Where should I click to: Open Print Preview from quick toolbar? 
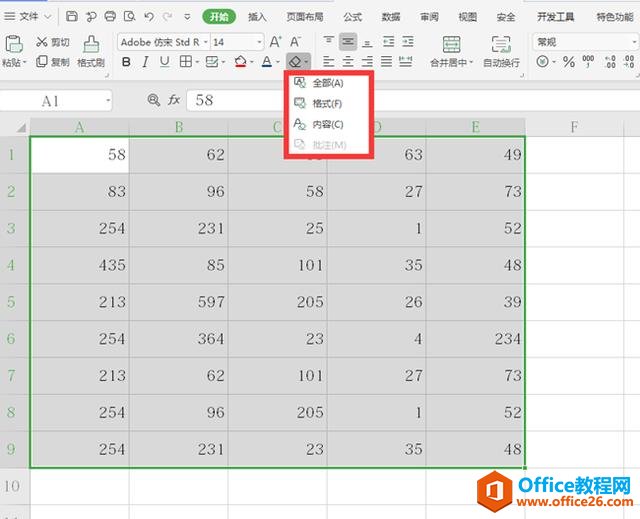tap(129, 16)
